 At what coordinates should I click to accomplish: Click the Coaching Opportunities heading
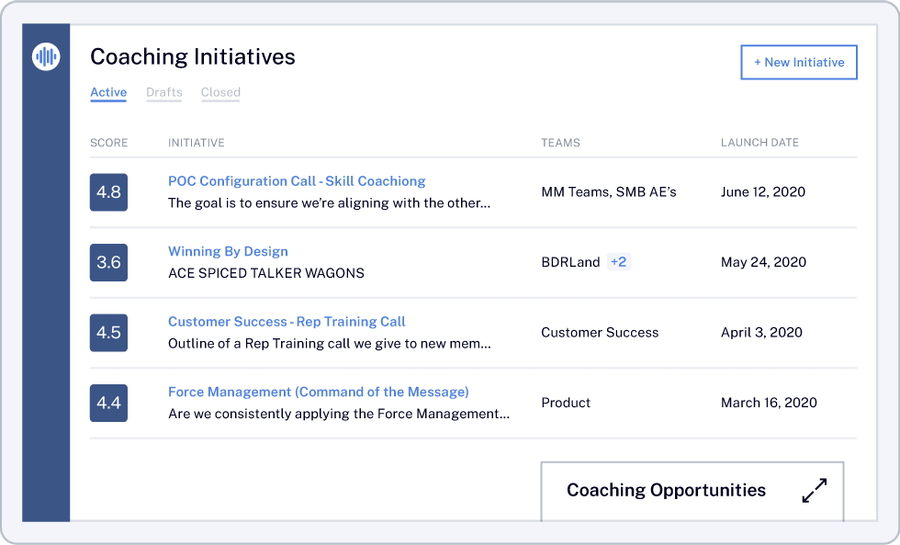(666, 490)
